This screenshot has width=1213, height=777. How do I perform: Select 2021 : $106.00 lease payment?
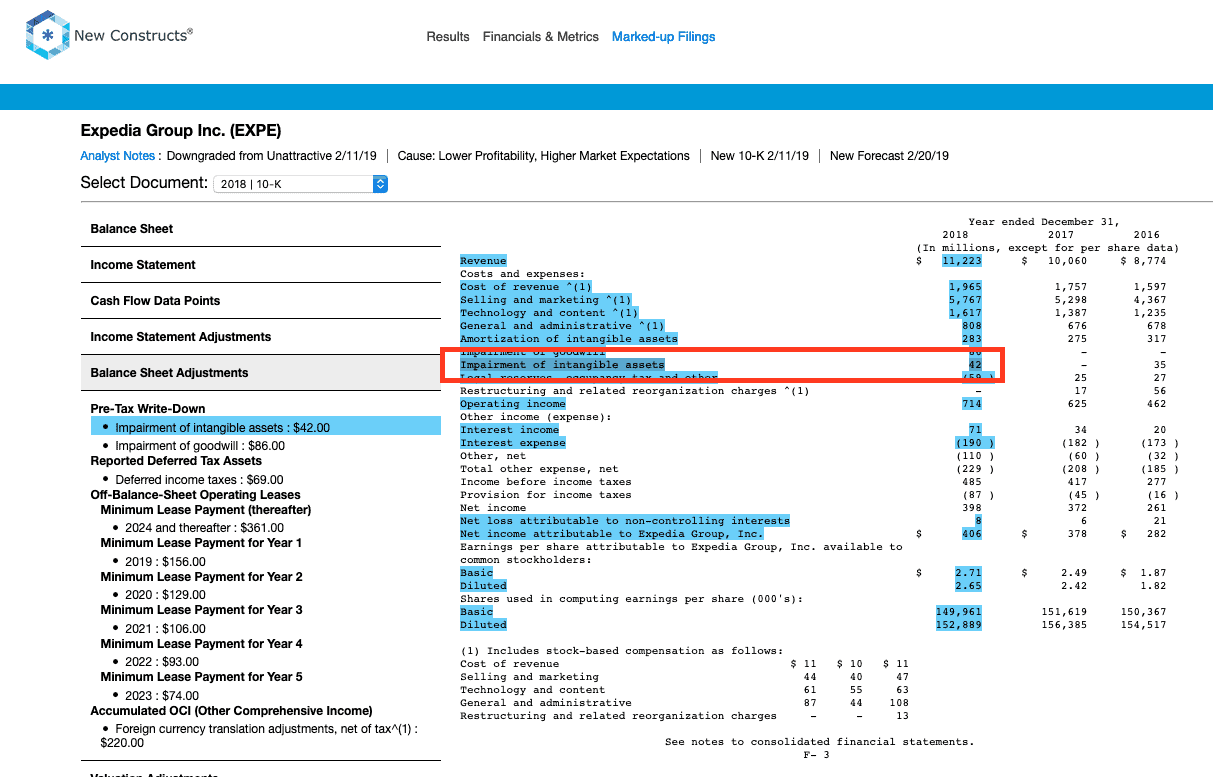pyautogui.click(x=165, y=629)
